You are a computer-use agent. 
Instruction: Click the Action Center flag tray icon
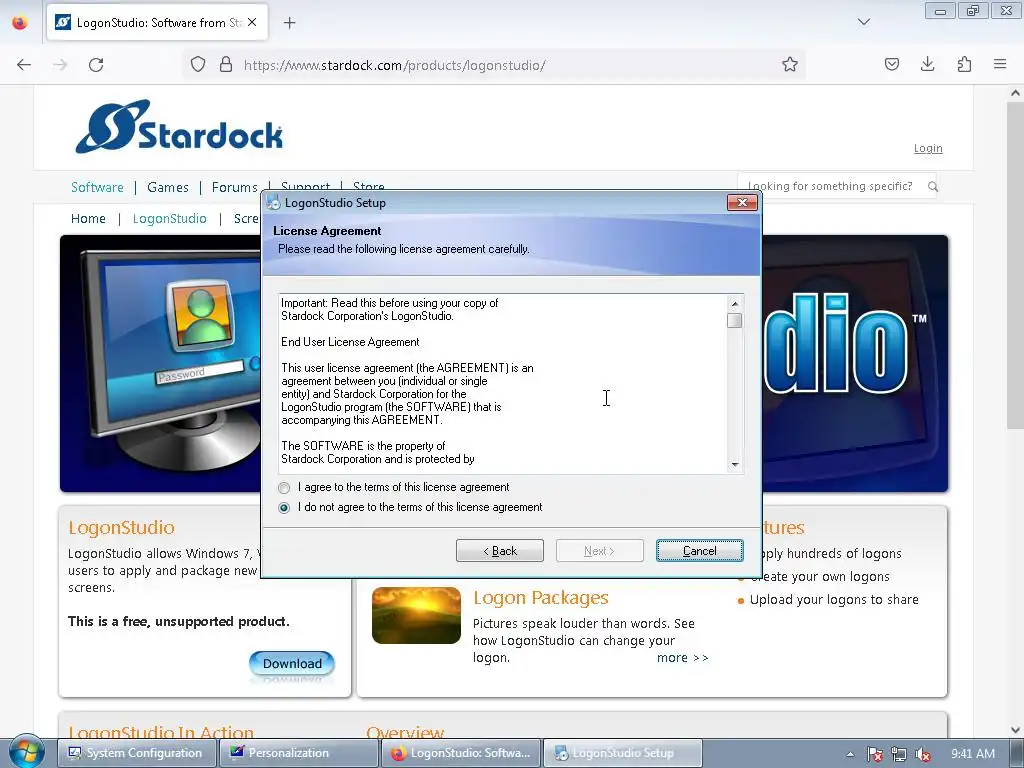[x=874, y=754]
